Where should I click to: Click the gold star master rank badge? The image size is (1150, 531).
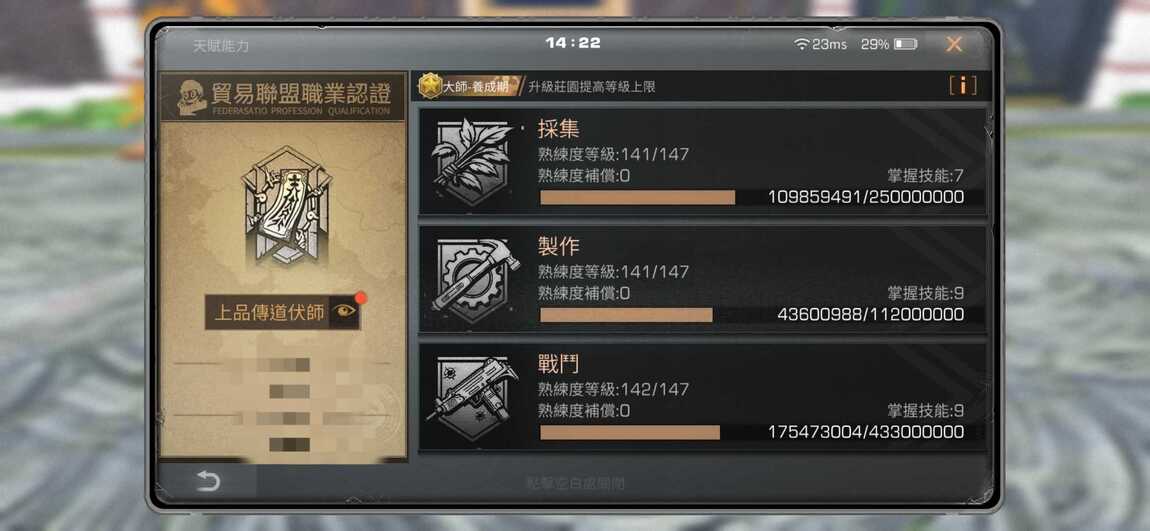[430, 86]
